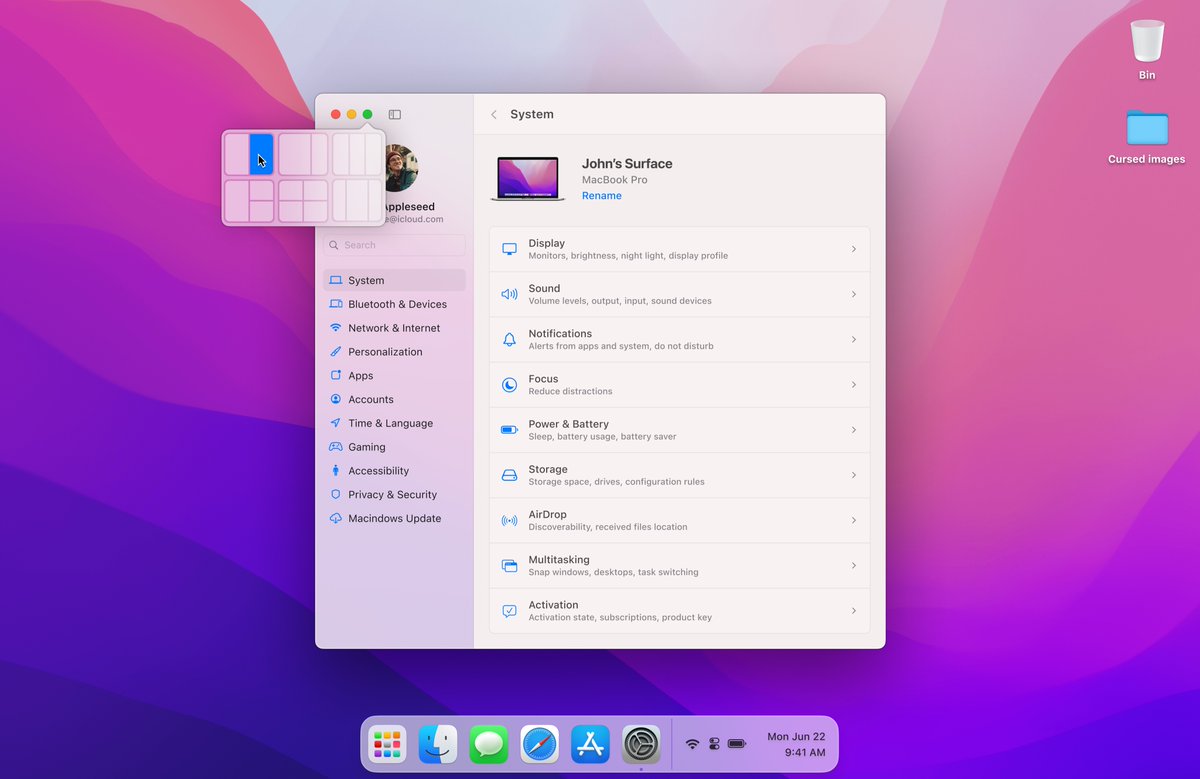Click the Rename link under MacBook Pro

click(602, 196)
